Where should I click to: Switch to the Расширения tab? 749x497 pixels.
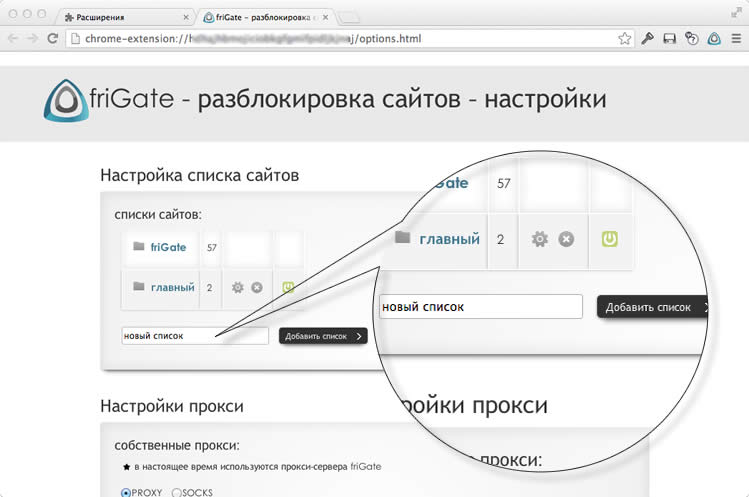coord(124,17)
